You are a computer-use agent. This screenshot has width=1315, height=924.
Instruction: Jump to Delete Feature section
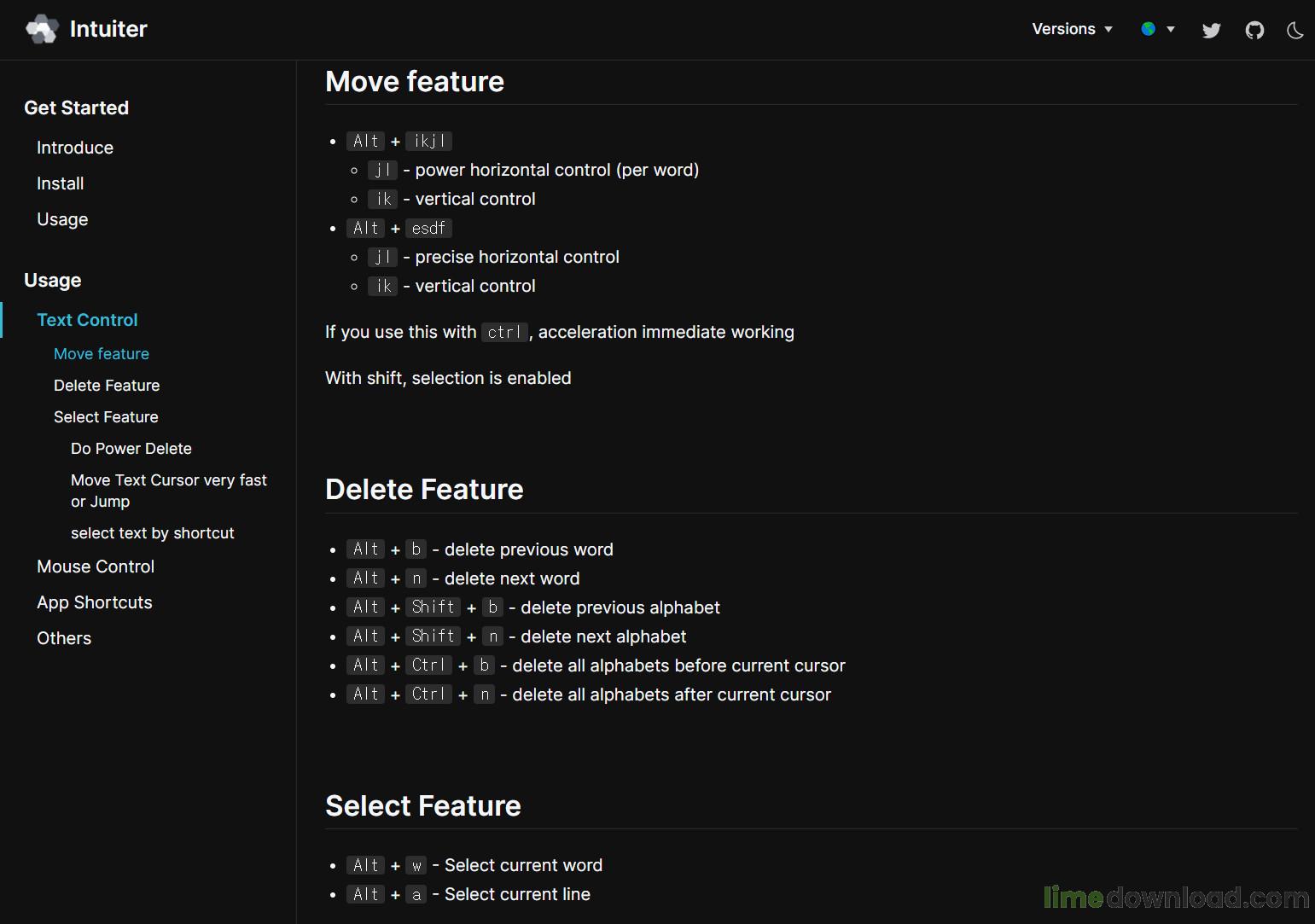click(107, 385)
